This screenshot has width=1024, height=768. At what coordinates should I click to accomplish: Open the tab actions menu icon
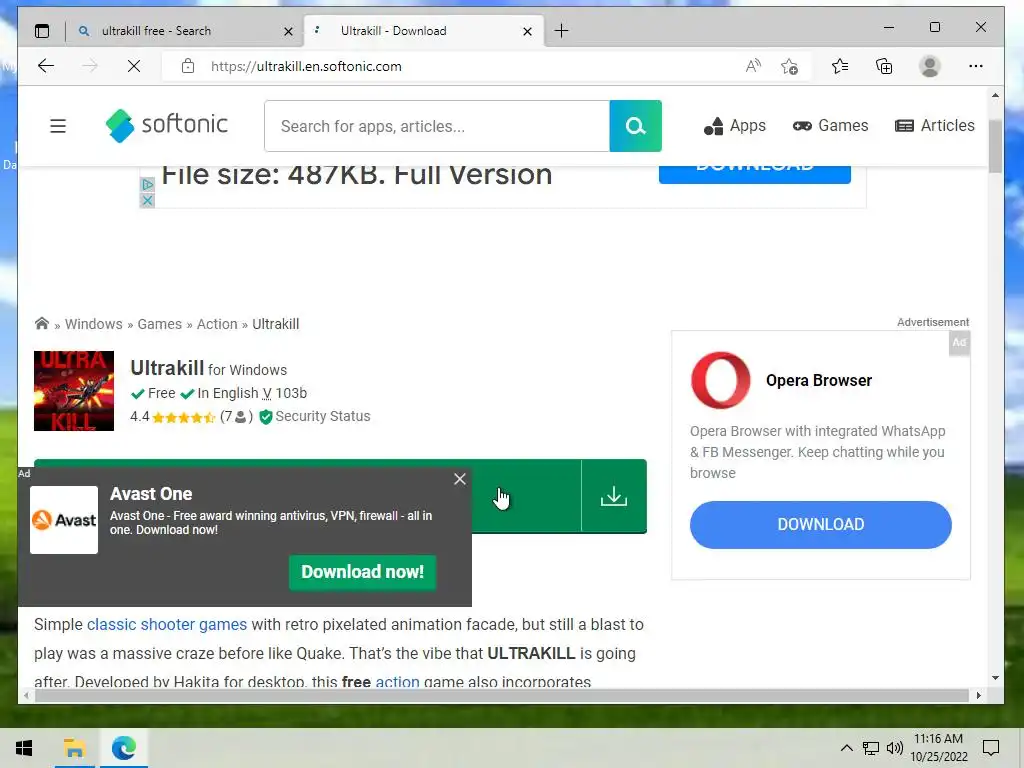pyautogui.click(x=42, y=31)
